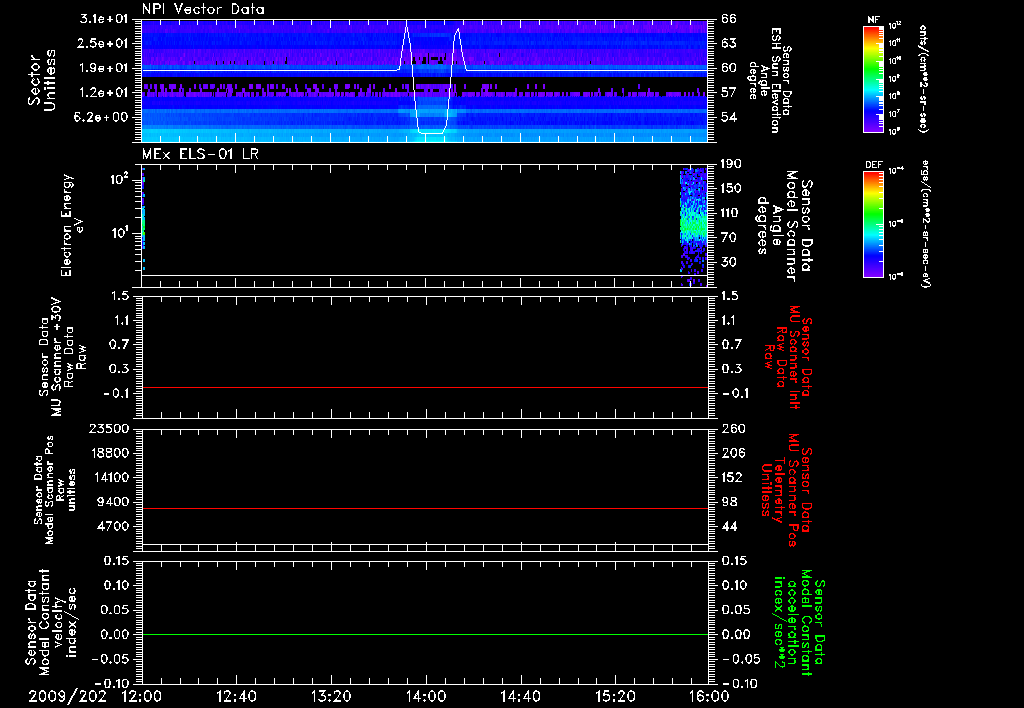Click the '2.5e+01' sector tick label

coord(104,43)
